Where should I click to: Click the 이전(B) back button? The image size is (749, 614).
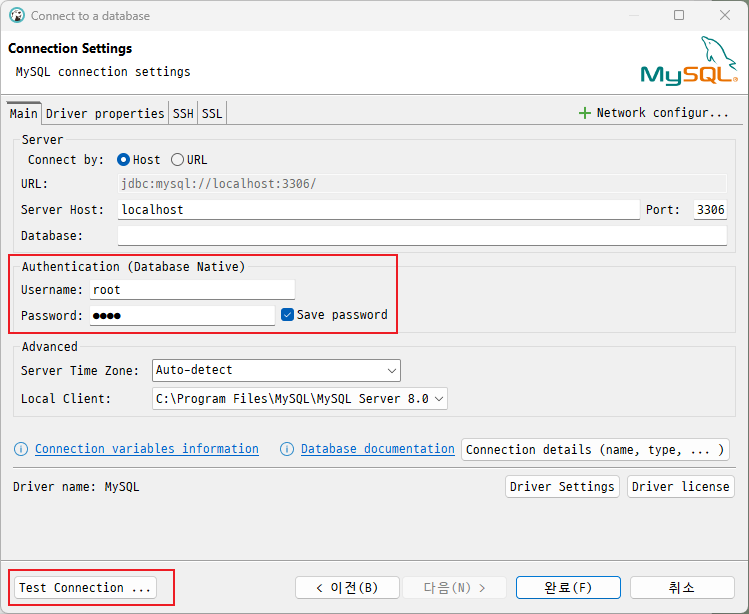[x=347, y=587]
